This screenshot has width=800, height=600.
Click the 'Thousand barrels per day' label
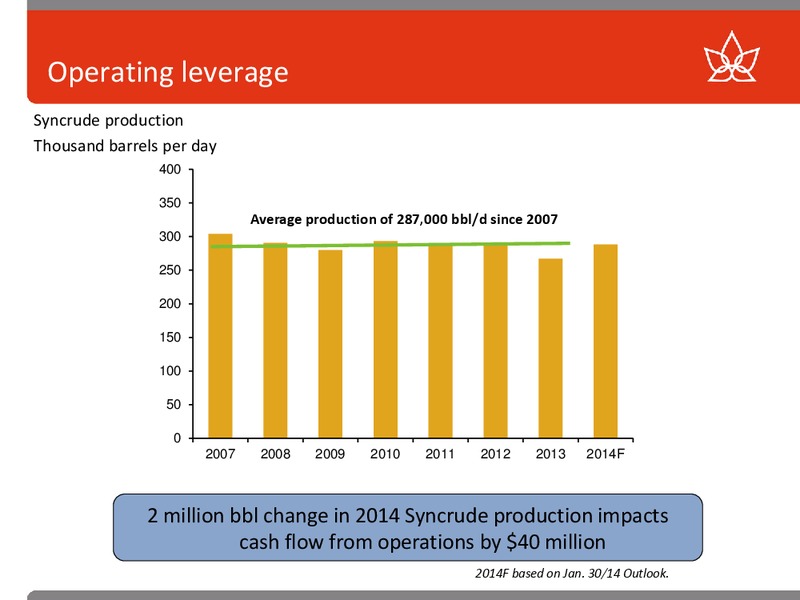coord(125,146)
